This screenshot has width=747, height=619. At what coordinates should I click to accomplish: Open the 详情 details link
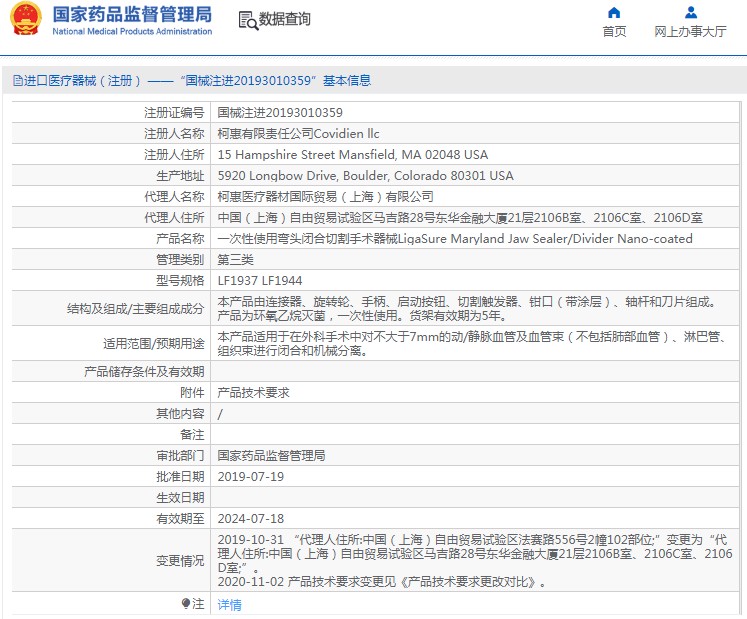pos(230,604)
